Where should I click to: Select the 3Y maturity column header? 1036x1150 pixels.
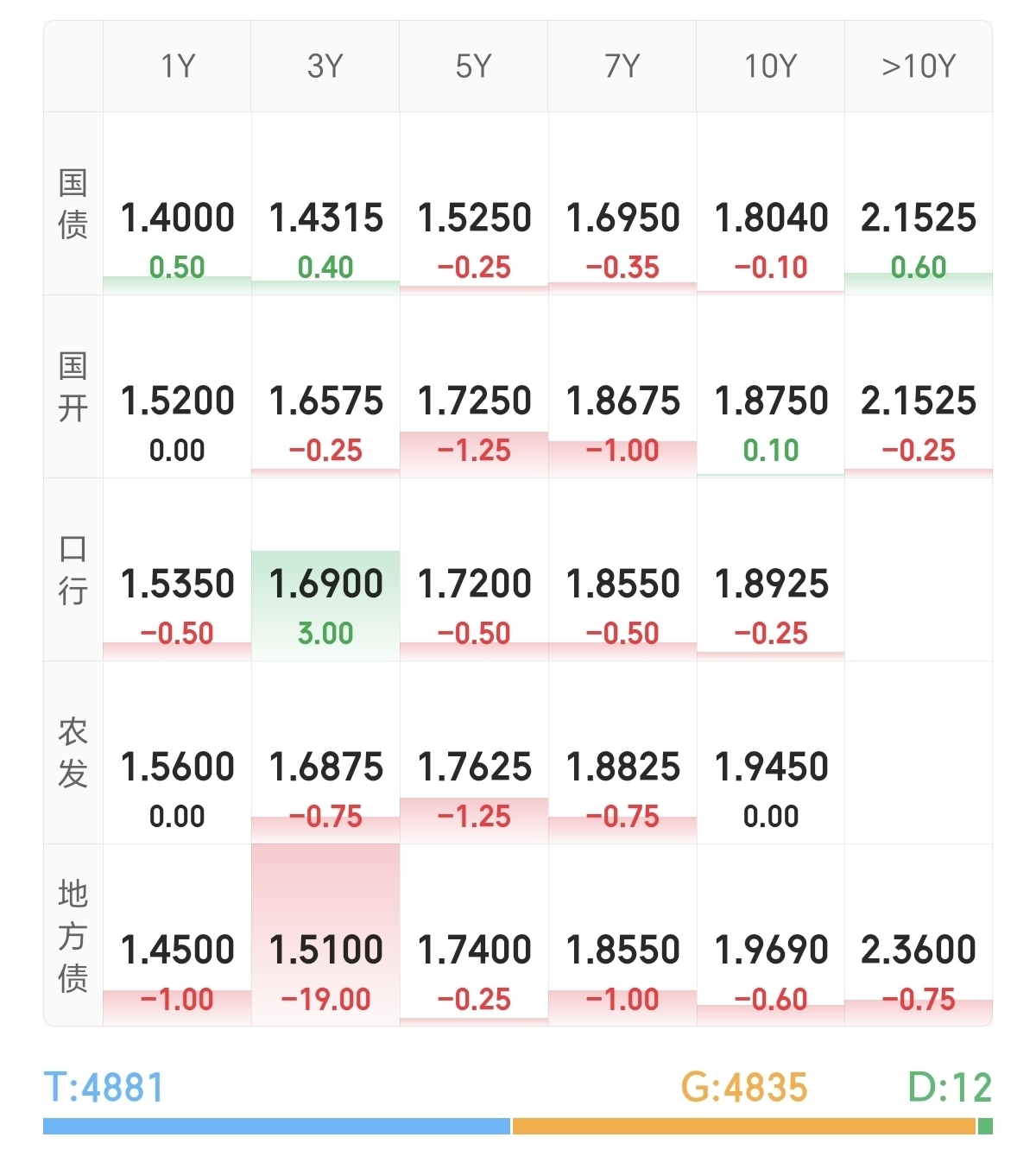(325, 66)
